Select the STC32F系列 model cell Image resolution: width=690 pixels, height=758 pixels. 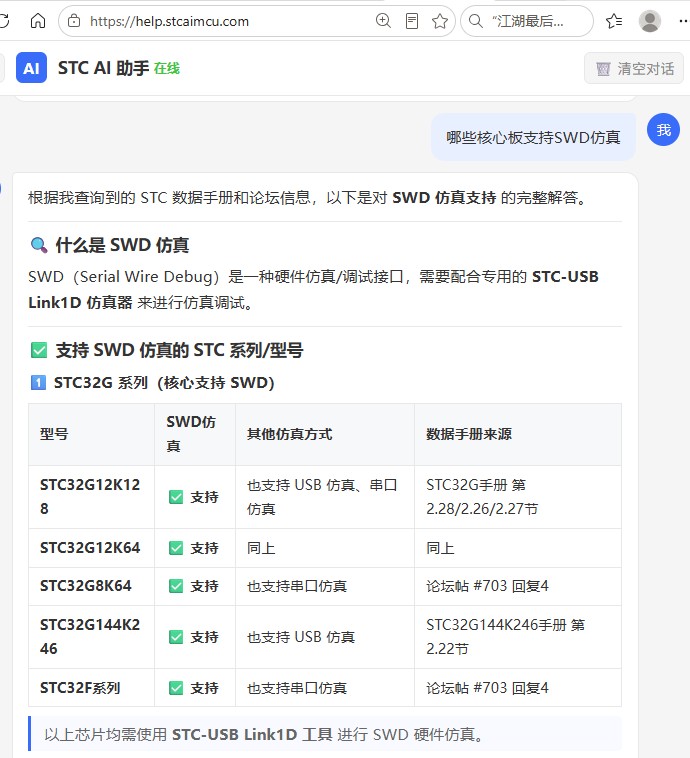[91, 687]
